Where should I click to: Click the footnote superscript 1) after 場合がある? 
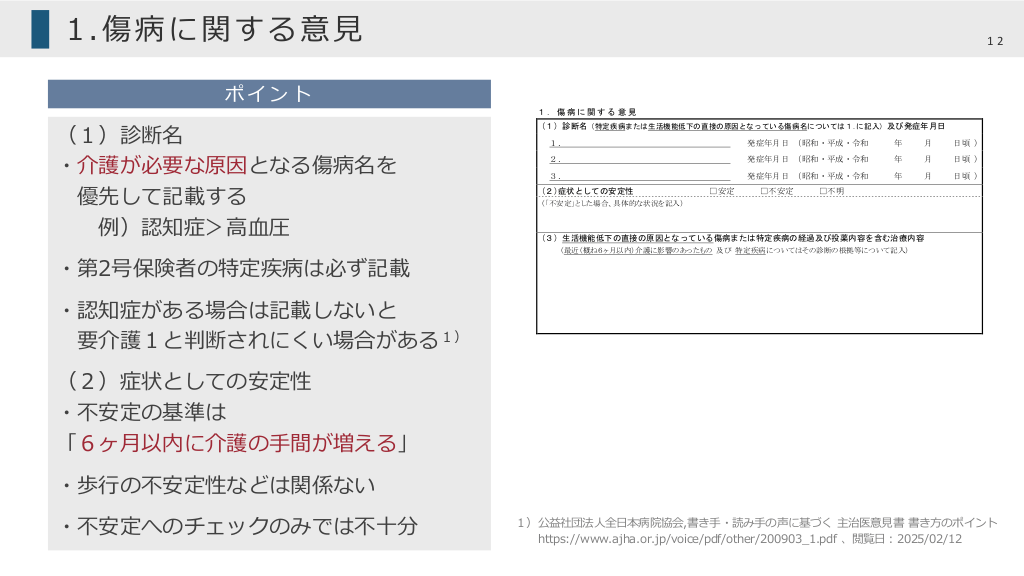click(x=450, y=338)
